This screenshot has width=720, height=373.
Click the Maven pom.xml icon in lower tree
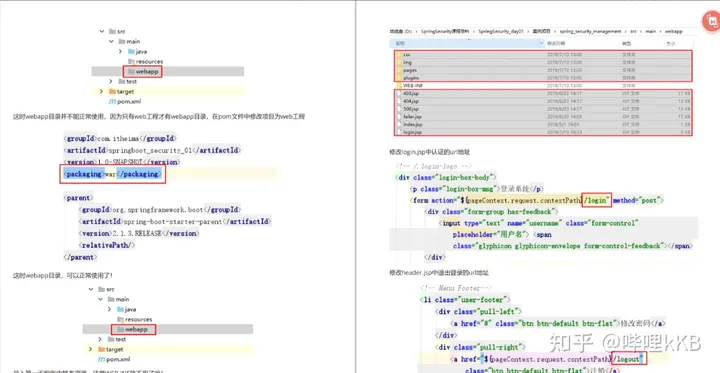(101, 359)
